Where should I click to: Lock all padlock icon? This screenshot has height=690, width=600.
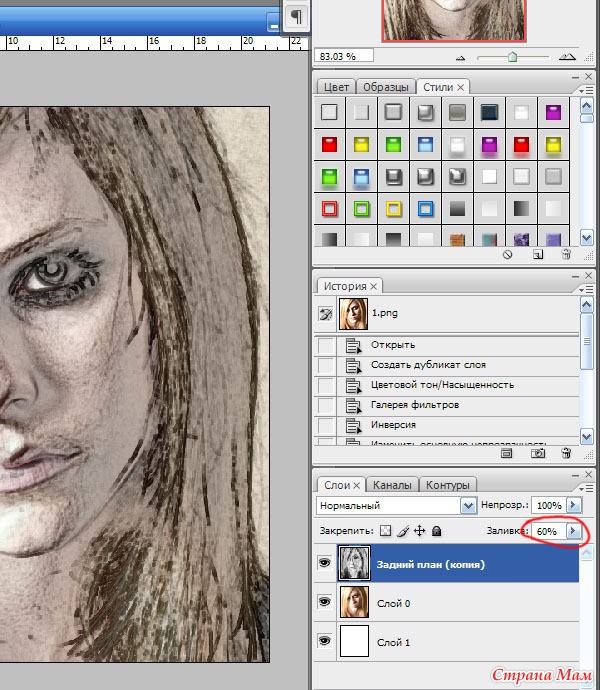[436, 531]
